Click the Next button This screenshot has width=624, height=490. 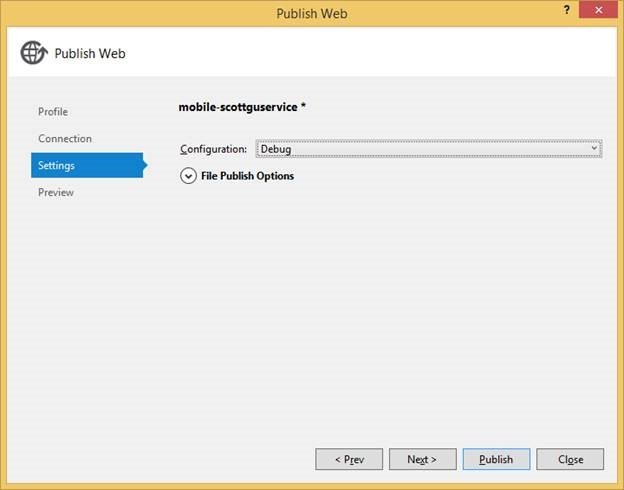[x=422, y=459]
